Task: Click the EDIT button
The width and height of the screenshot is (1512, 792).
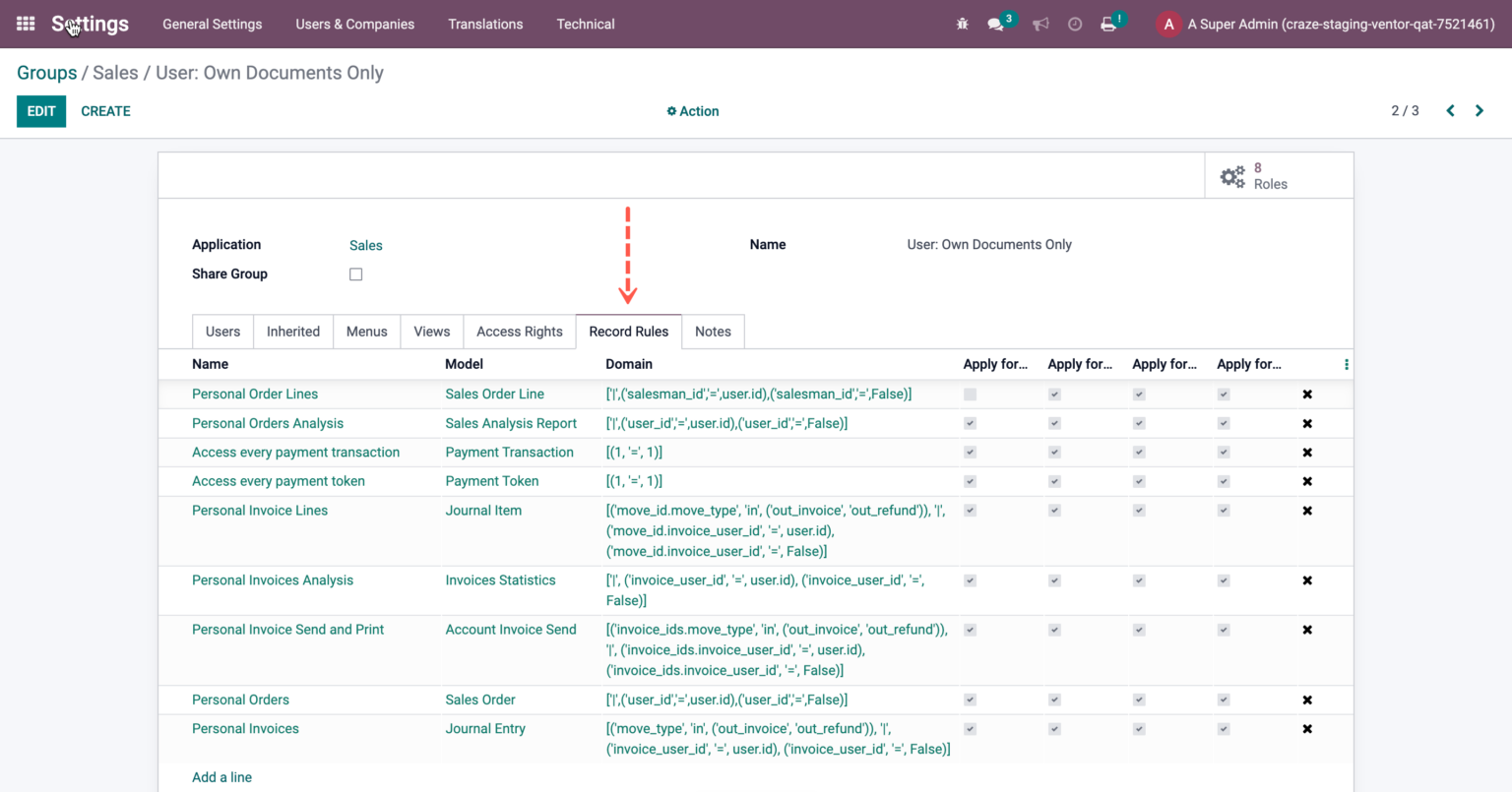Action: click(x=40, y=111)
